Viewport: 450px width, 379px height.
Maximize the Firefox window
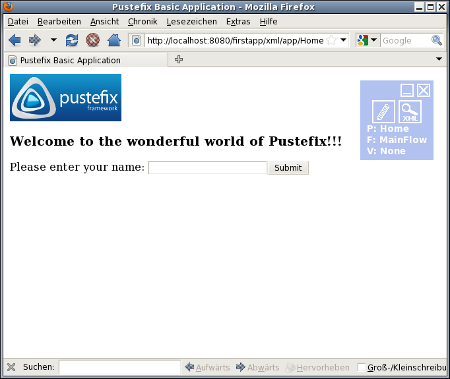pos(431,7)
